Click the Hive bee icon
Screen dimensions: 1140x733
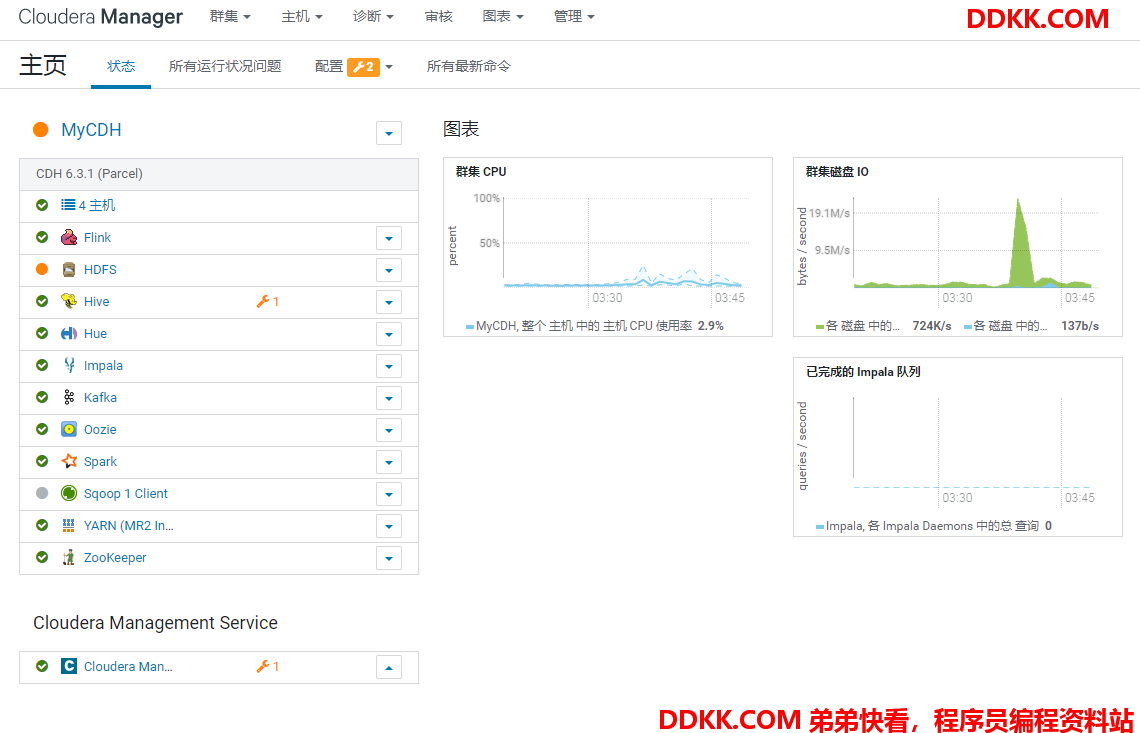[69, 301]
